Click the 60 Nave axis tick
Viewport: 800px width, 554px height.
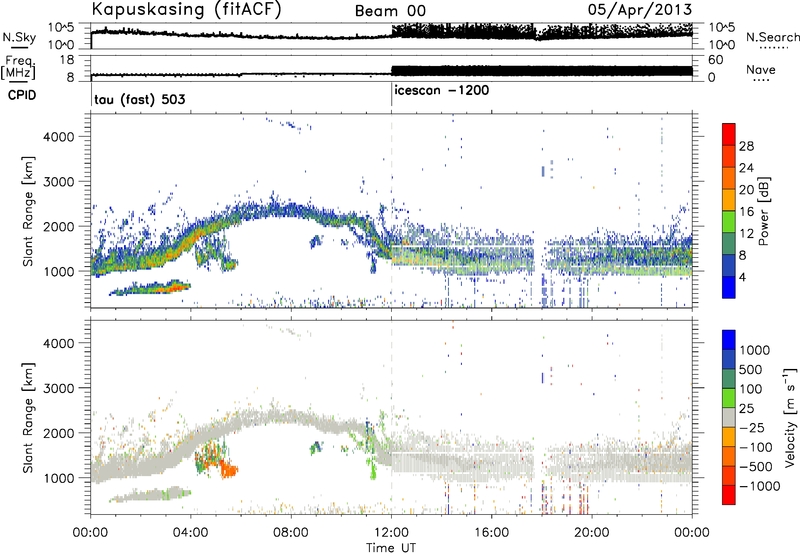click(716, 60)
